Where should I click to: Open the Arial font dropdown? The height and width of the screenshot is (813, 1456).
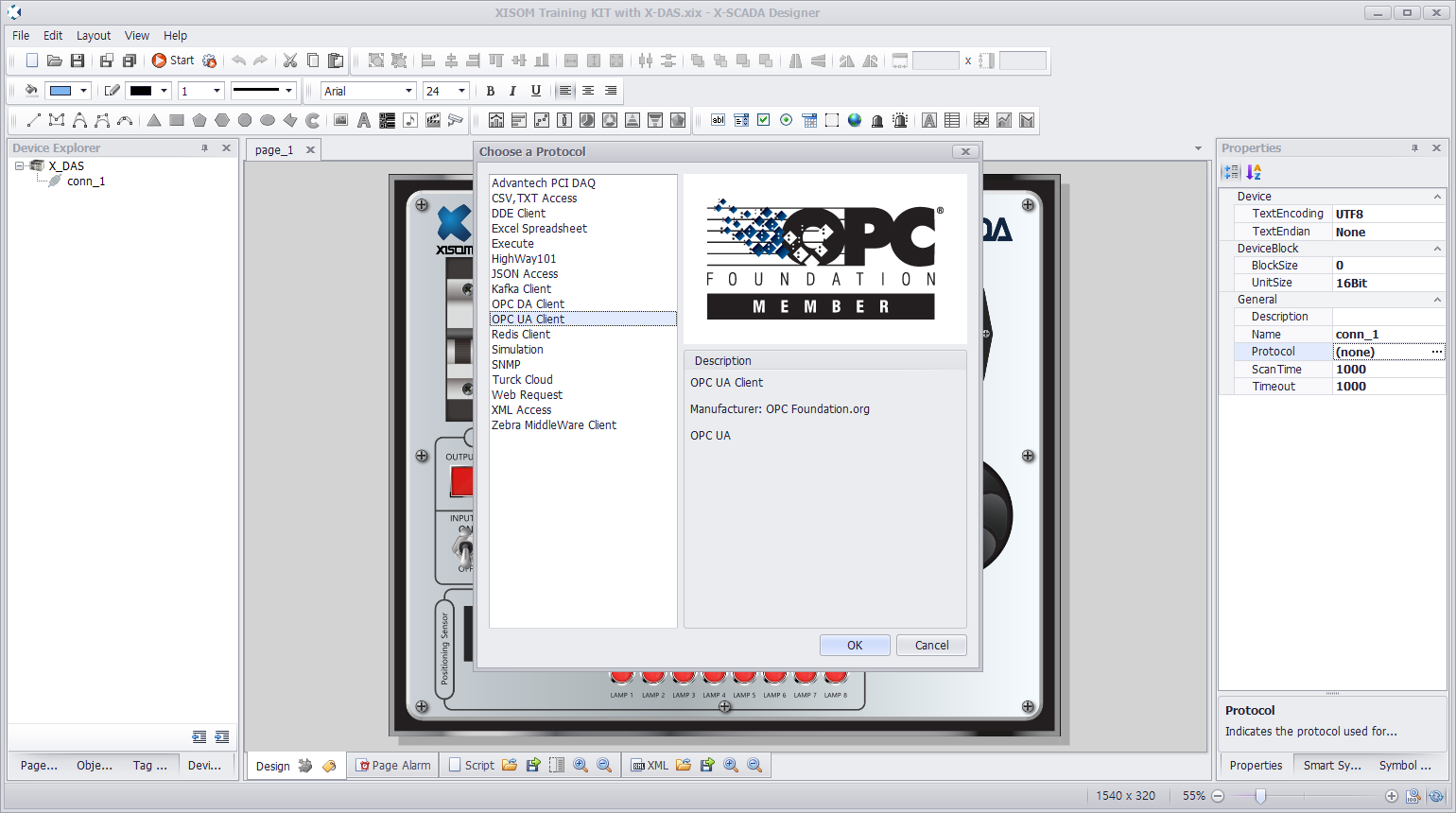pos(408,91)
